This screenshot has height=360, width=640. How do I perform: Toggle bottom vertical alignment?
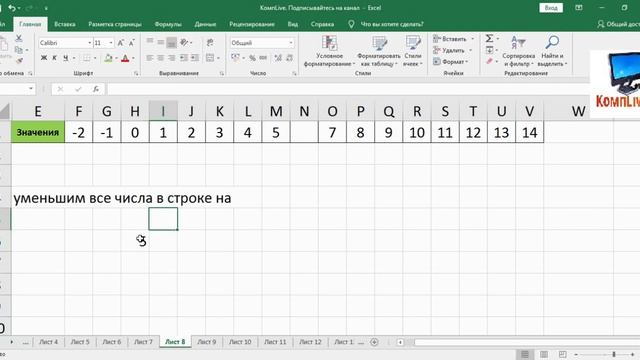click(x=172, y=42)
